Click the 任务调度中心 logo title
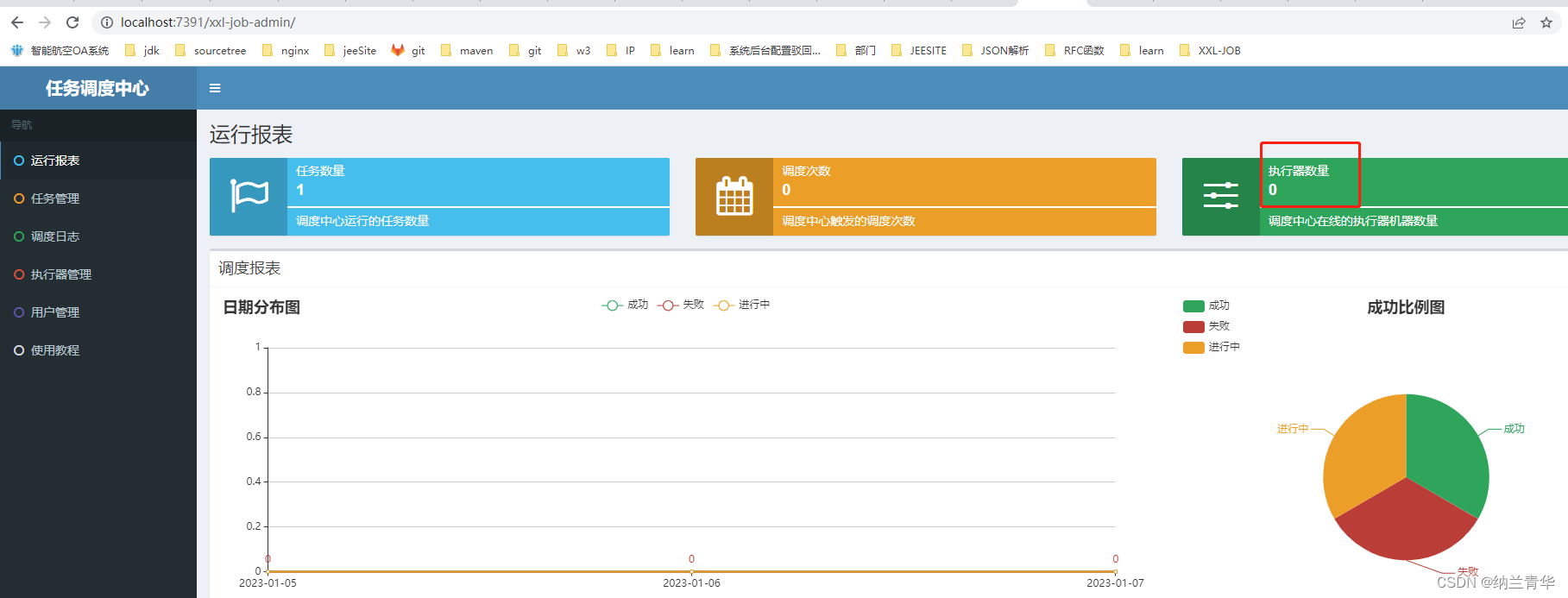Viewport: 1568px width, 598px height. (98, 88)
